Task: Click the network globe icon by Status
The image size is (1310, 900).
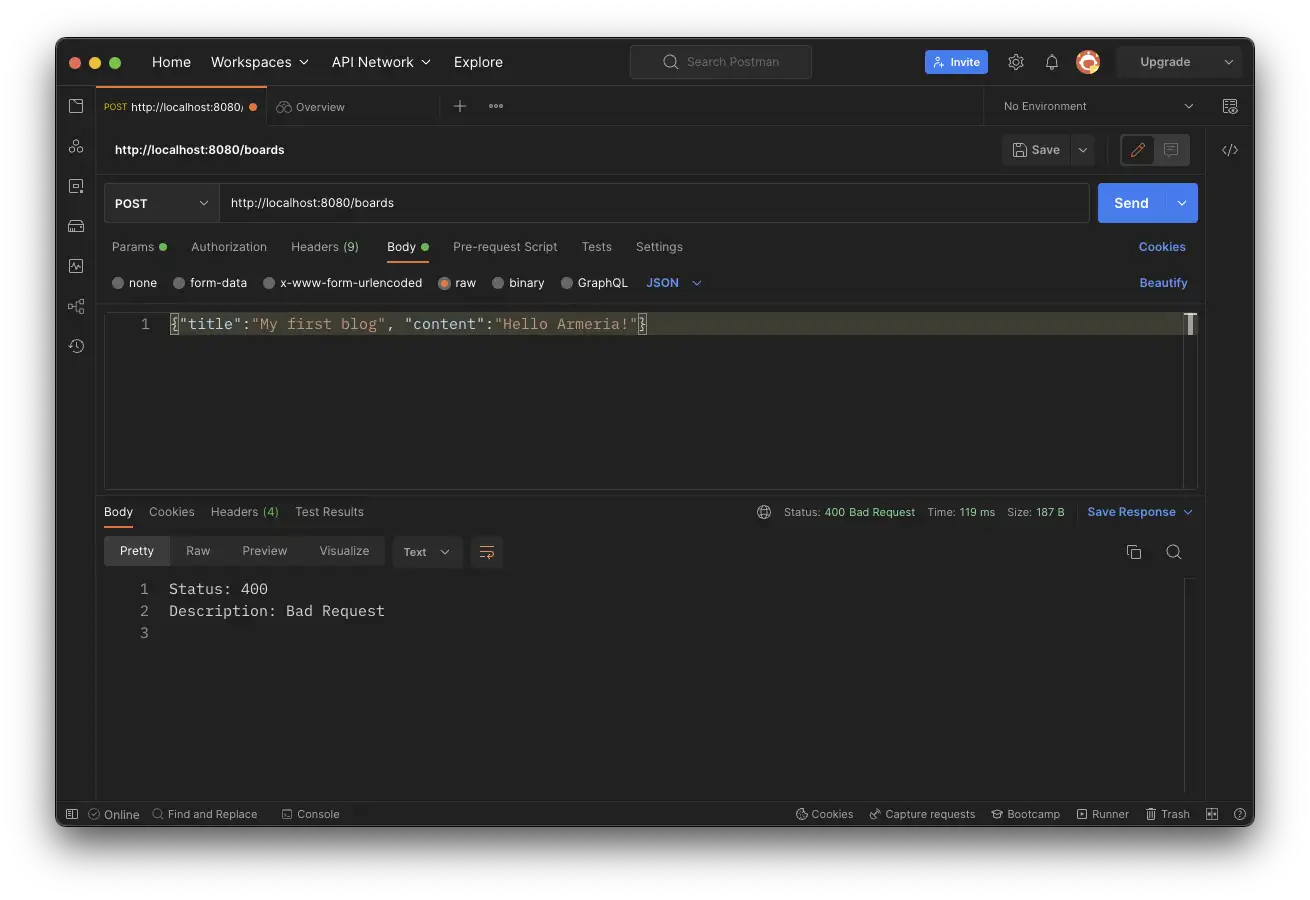Action: (764, 512)
